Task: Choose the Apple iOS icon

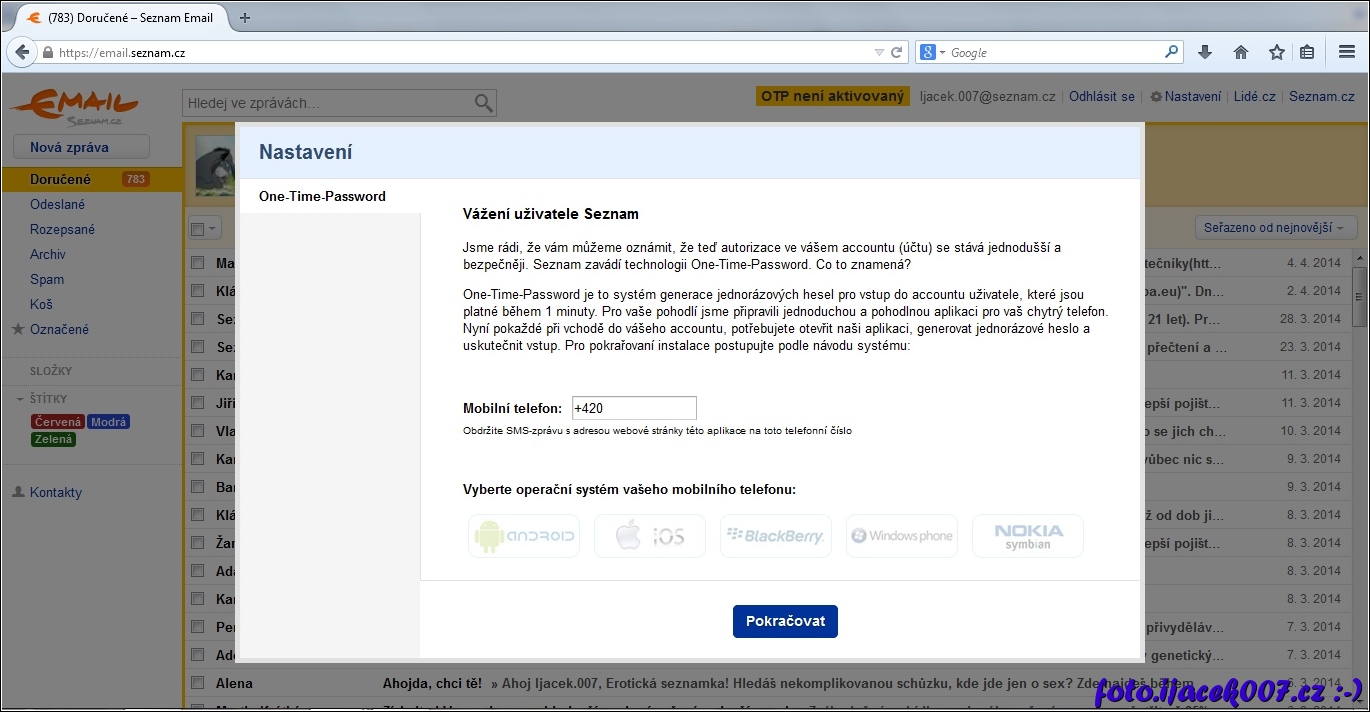Action: pos(649,536)
